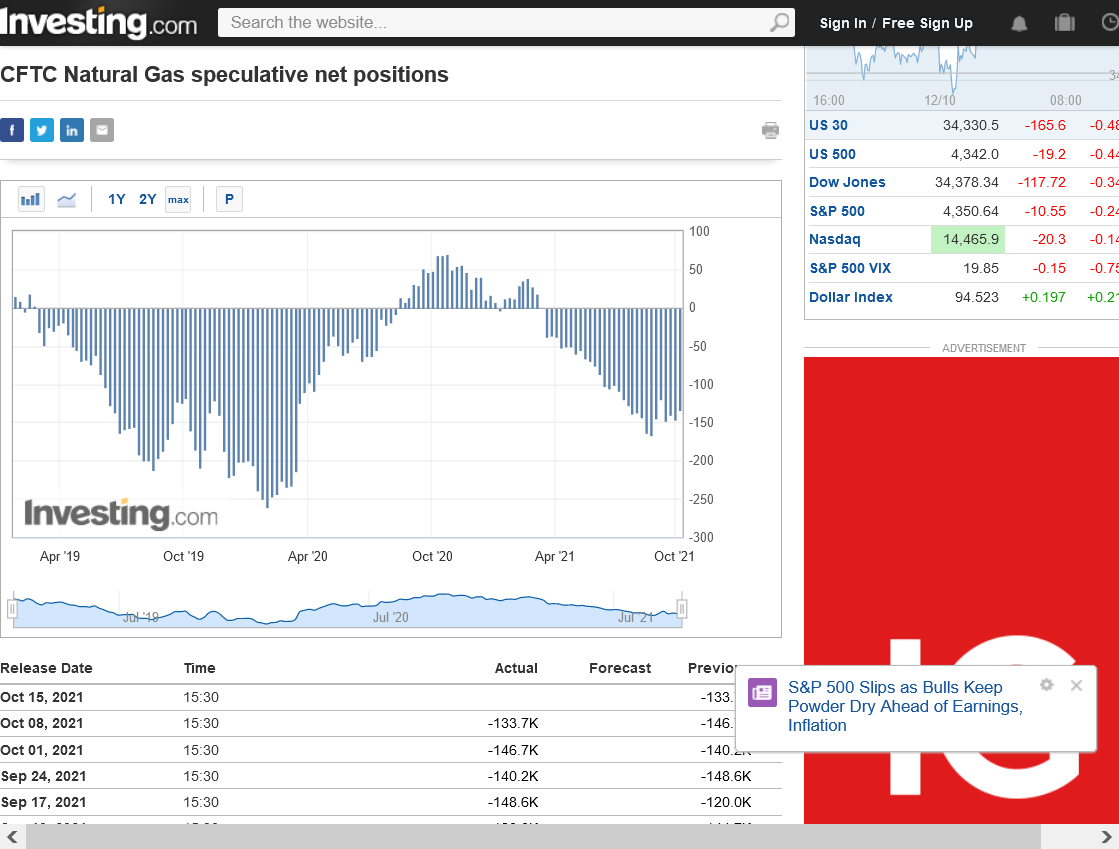
Task: Click the Actual column header
Action: (x=516, y=668)
